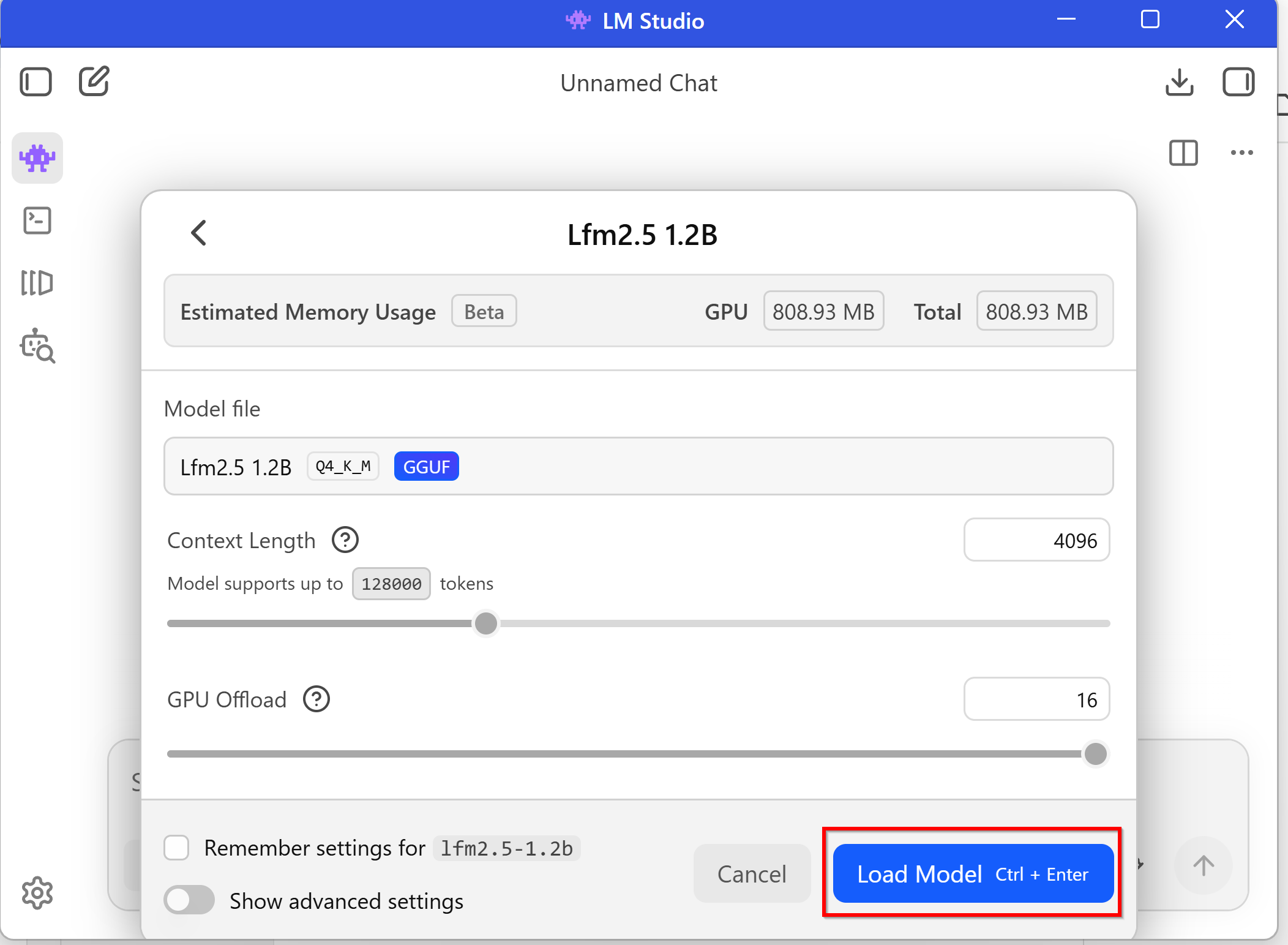Toggle the right sidebar panel icon
Image resolution: width=1288 pixels, height=945 pixels.
(x=1238, y=81)
